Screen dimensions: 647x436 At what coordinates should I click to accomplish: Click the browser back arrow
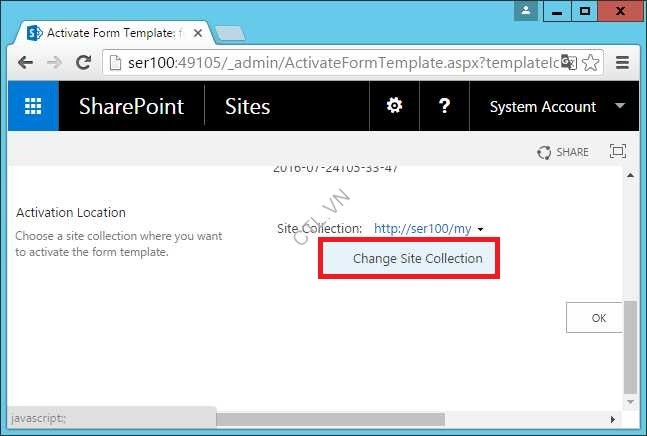pyautogui.click(x=25, y=62)
